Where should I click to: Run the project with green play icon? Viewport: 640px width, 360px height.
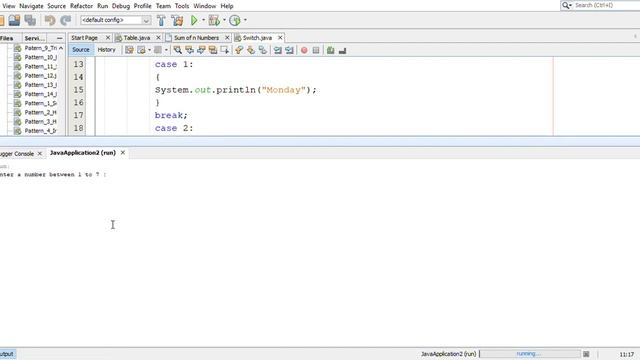click(194, 20)
